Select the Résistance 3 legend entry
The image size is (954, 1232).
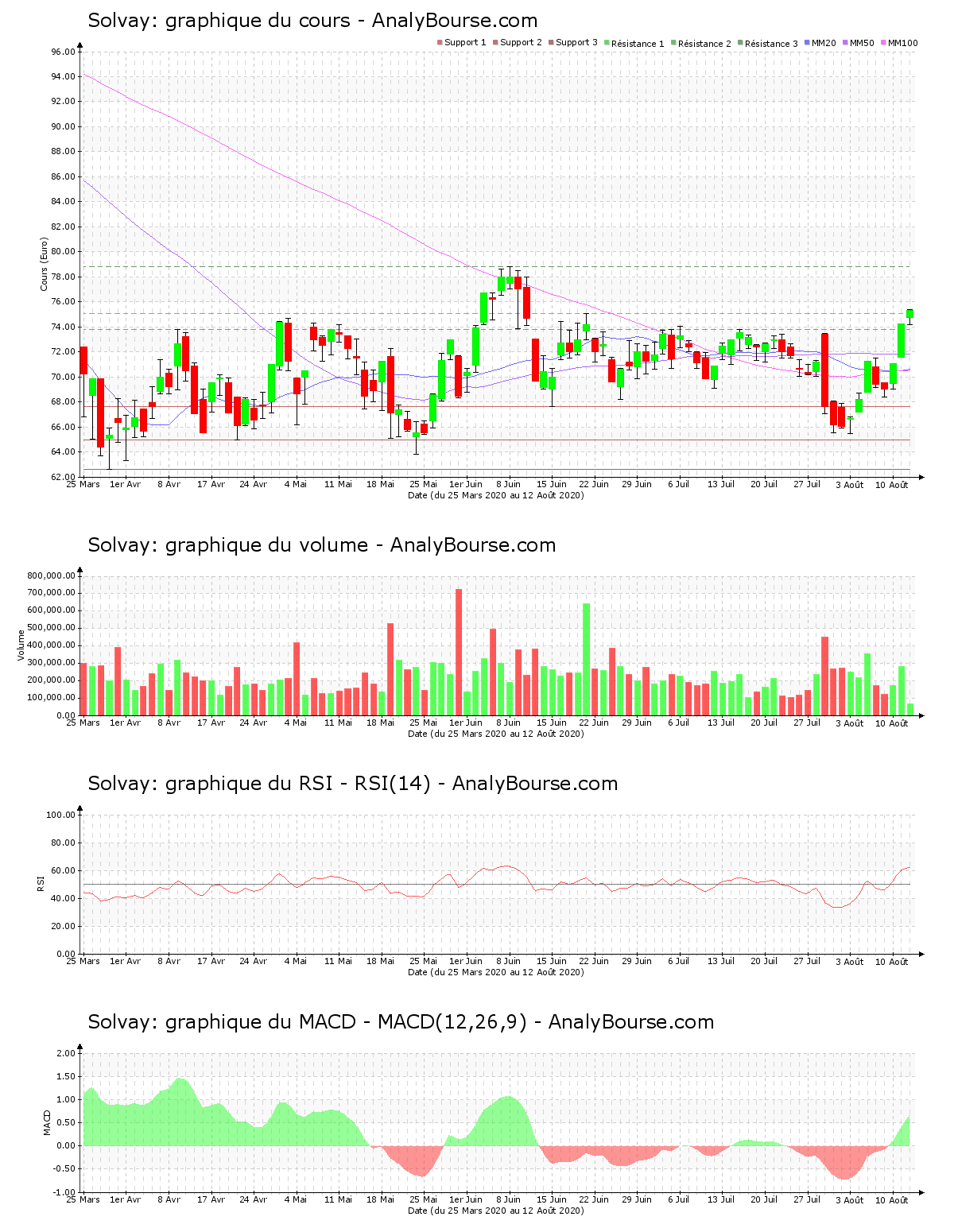point(767,43)
